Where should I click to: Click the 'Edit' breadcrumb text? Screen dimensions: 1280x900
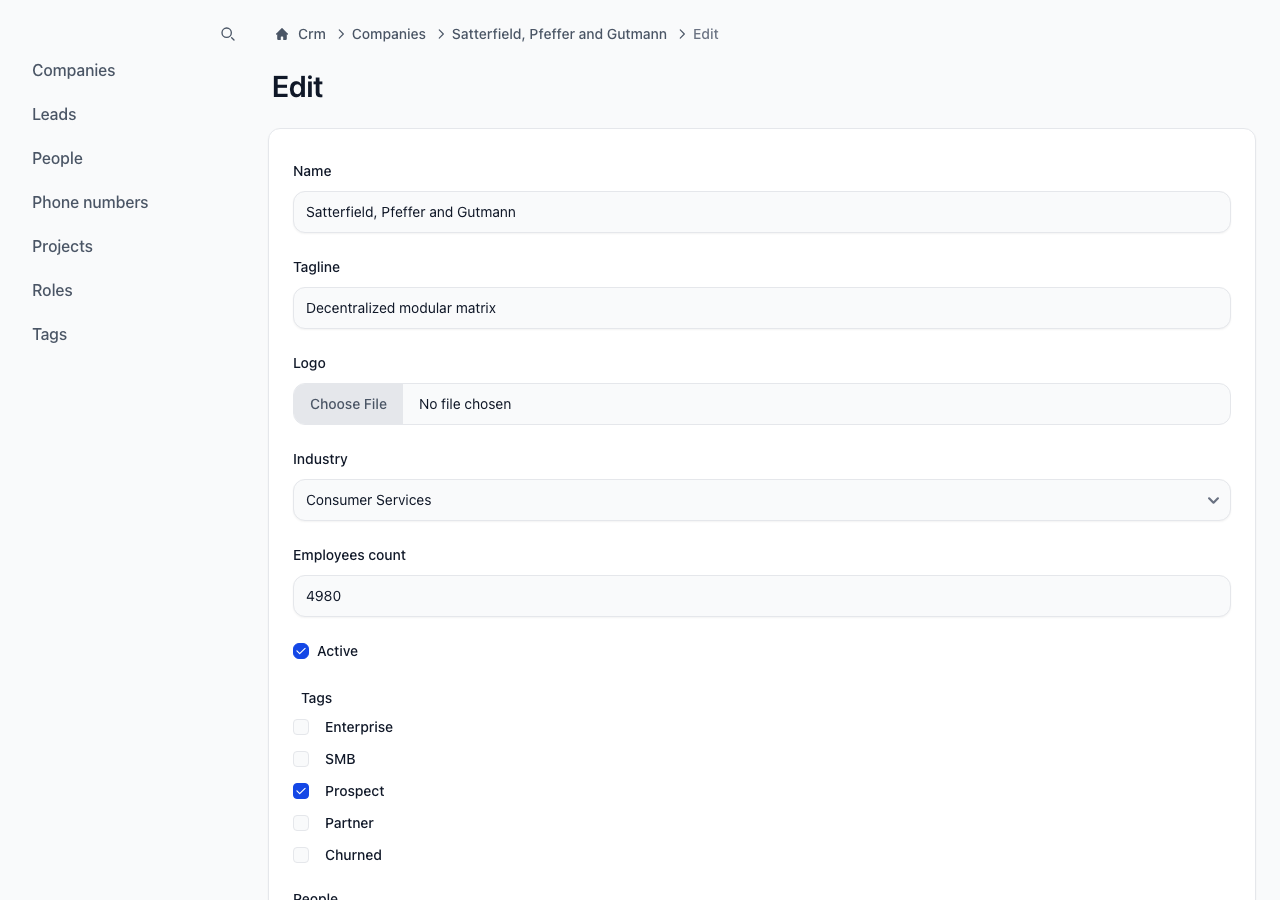pyautogui.click(x=706, y=34)
